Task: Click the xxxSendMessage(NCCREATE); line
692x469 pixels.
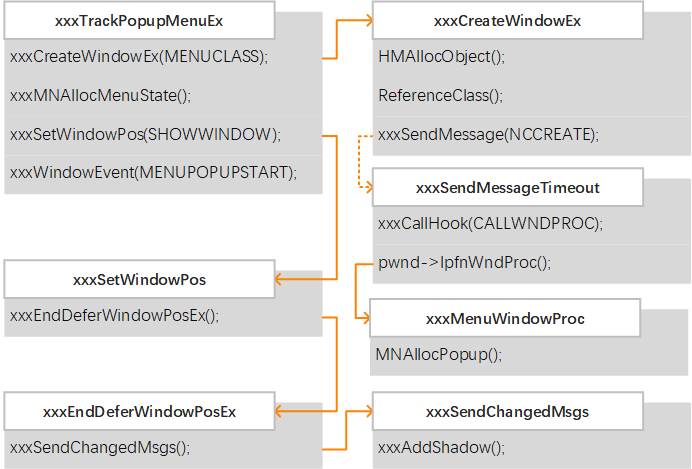Action: (489, 134)
